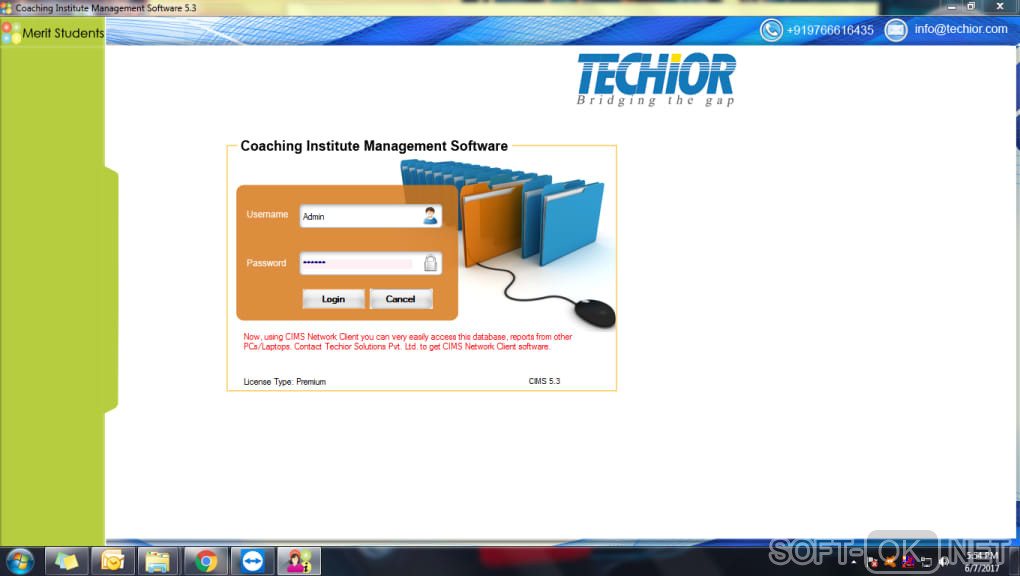Viewport: 1020px width, 576px height.
Task: Minimize the Coaching Institute Management Software window
Action: (951, 7)
